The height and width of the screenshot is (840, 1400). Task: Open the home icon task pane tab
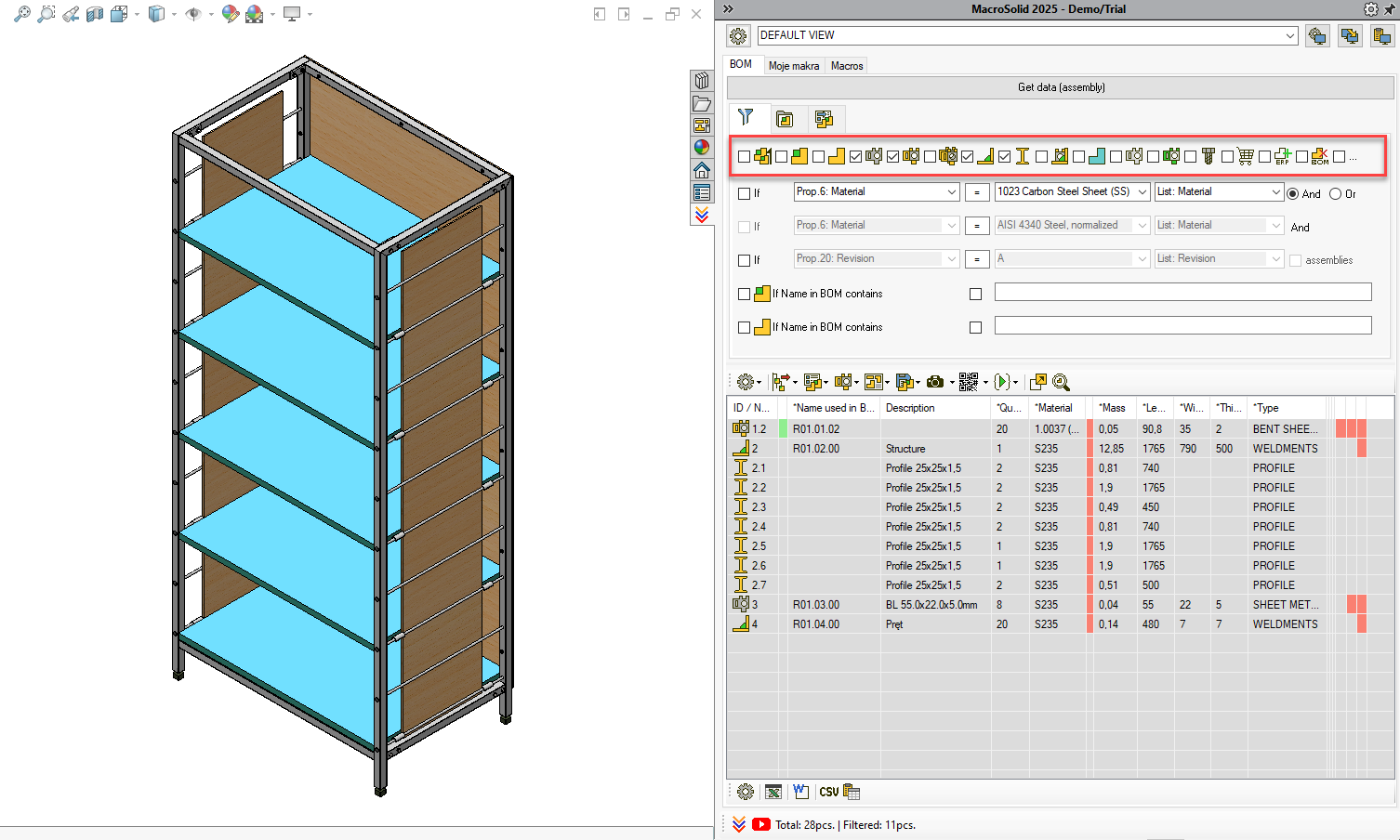[x=702, y=170]
